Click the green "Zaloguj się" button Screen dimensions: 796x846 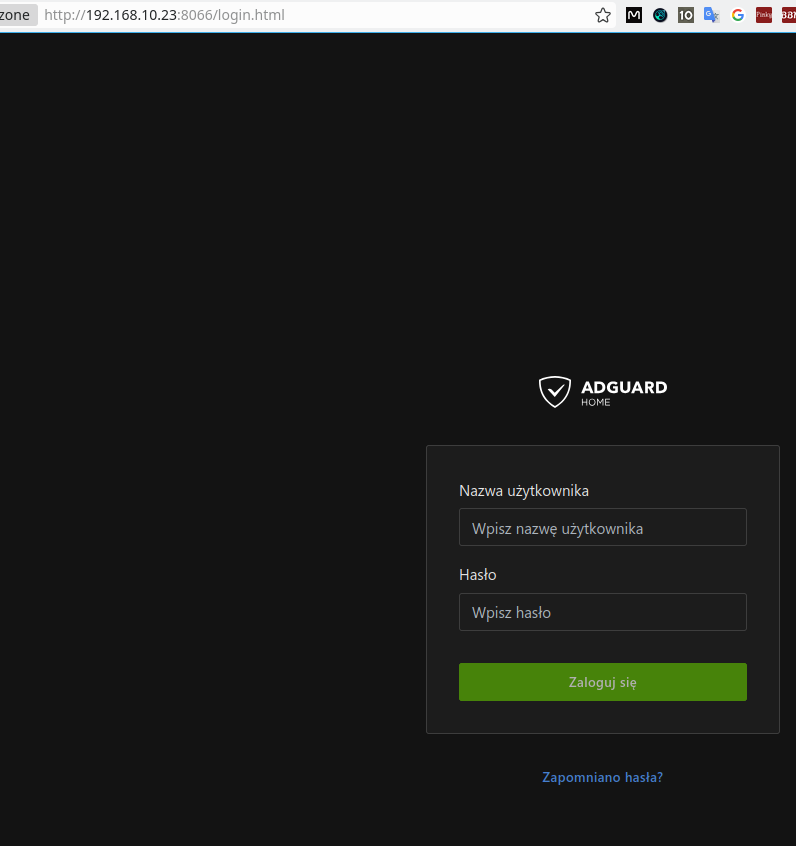[603, 682]
